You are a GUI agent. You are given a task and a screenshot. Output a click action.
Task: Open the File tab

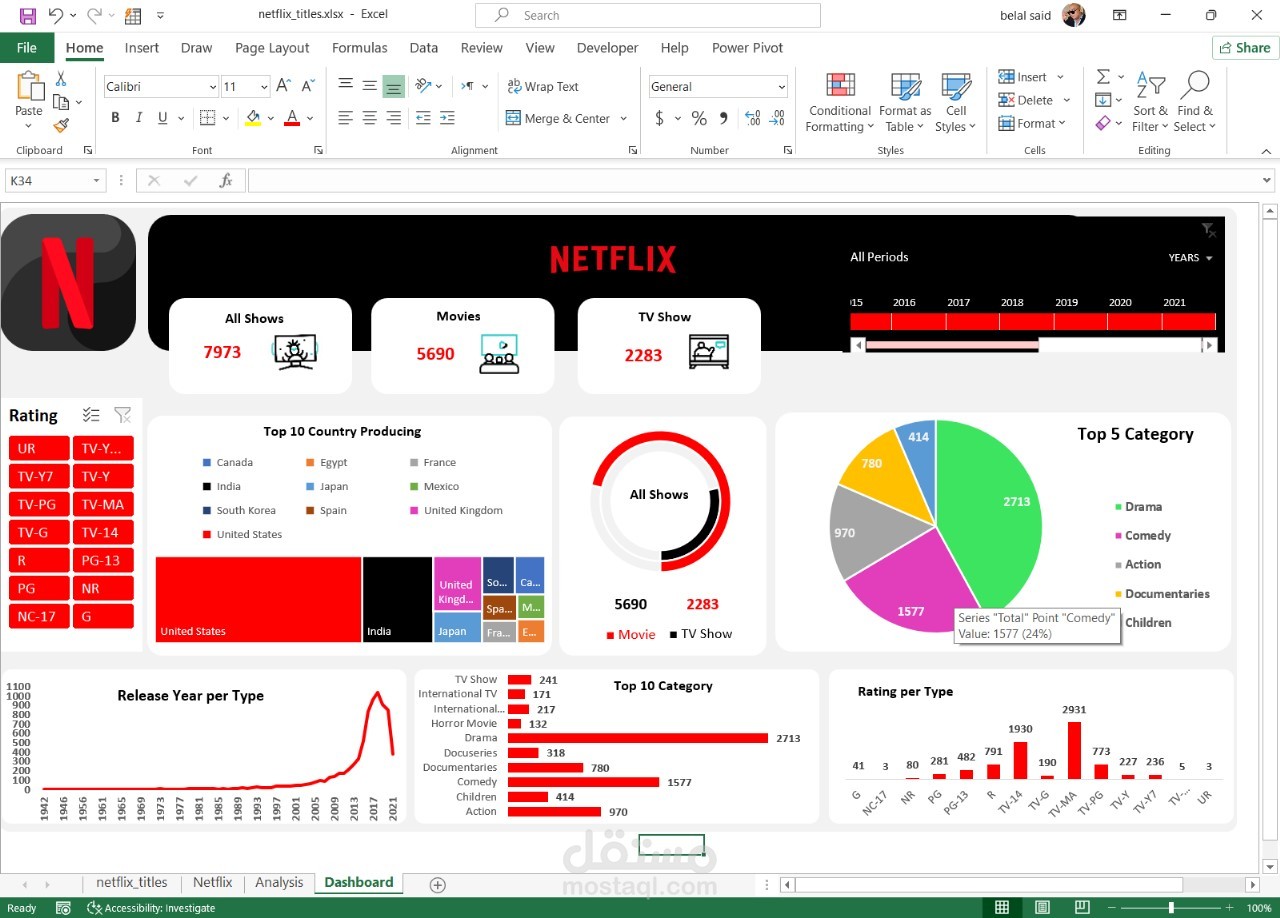27,48
